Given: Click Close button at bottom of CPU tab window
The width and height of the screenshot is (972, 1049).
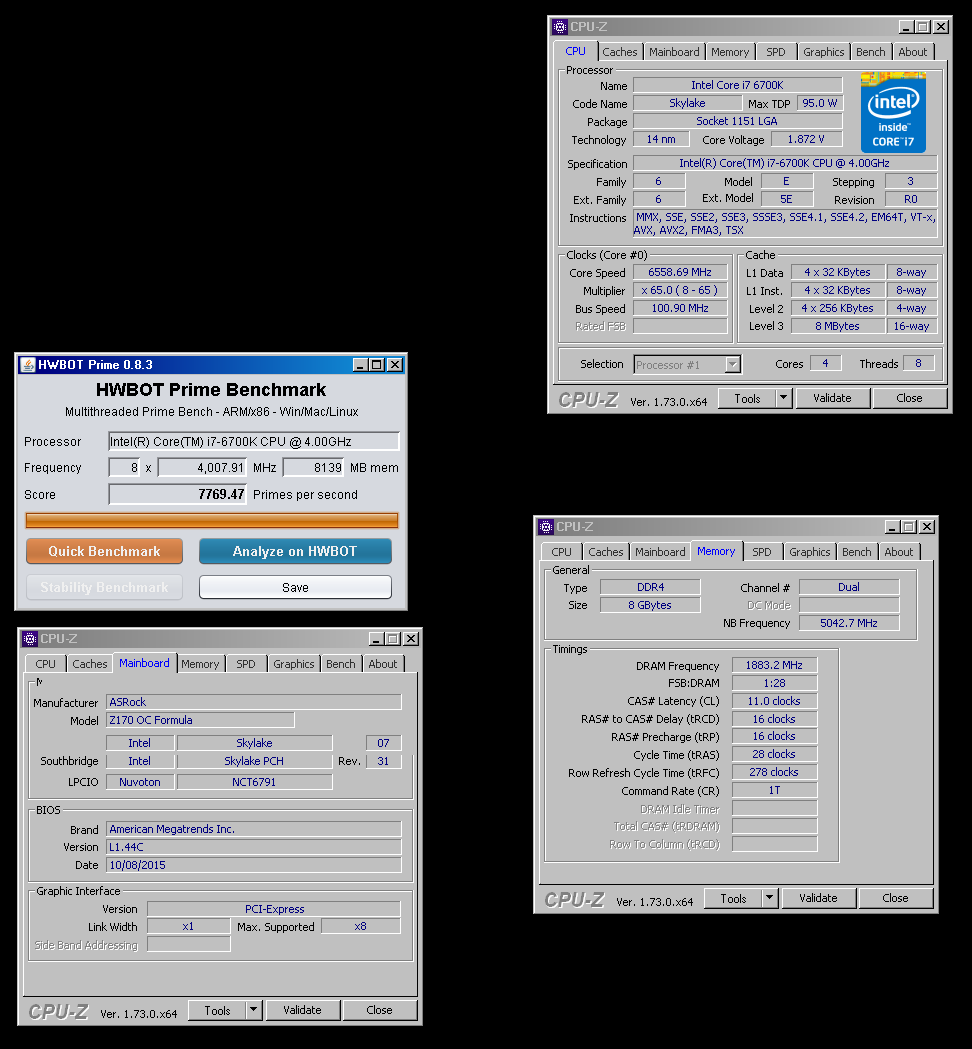Looking at the screenshot, I should pyautogui.click(x=909, y=398).
